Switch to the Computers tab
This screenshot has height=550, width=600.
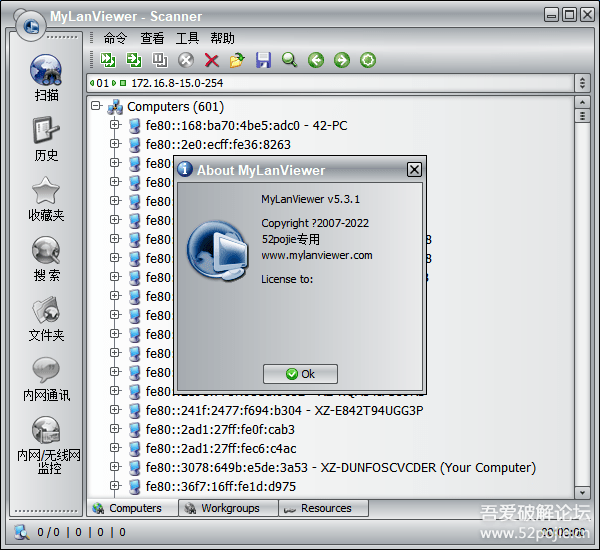click(132, 508)
